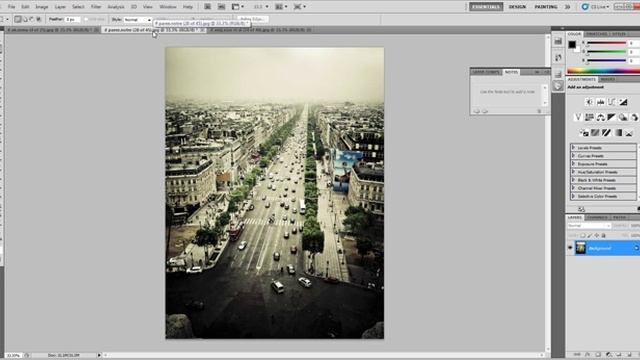
Task: Switch to the Channels tab
Action: (x=597, y=218)
